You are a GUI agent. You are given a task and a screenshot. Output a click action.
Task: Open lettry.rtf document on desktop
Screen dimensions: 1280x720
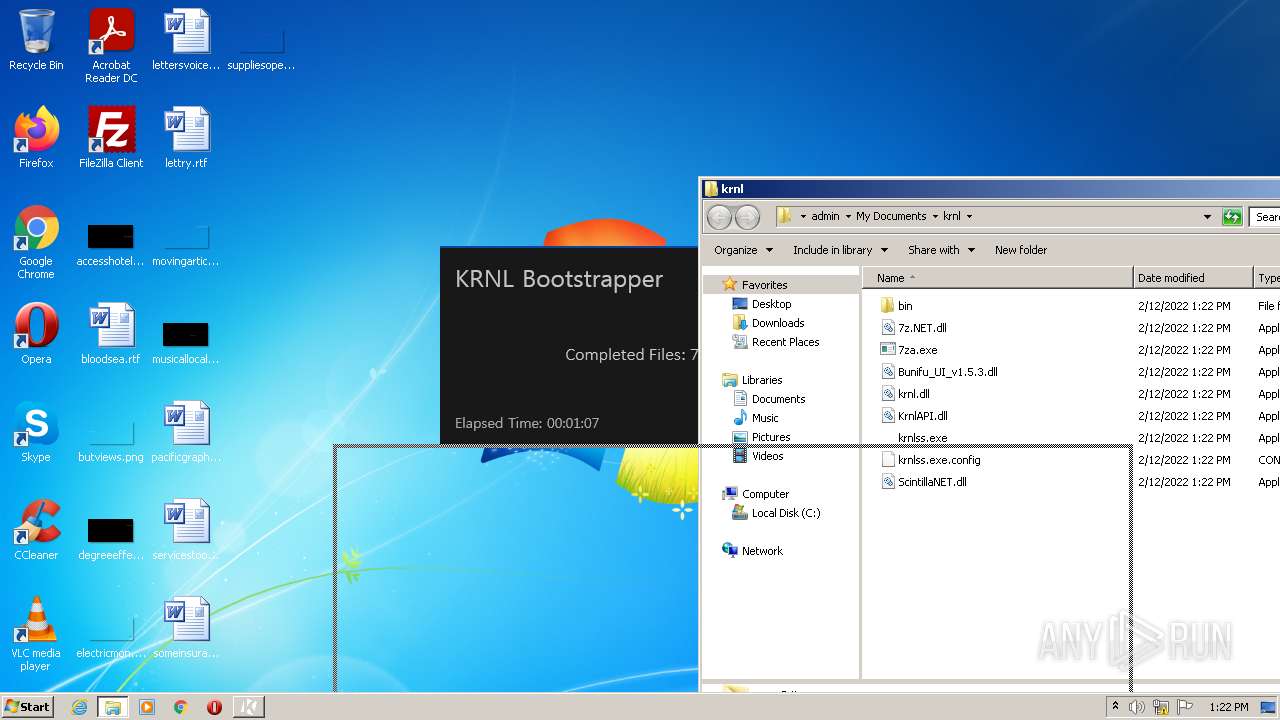coord(186,137)
